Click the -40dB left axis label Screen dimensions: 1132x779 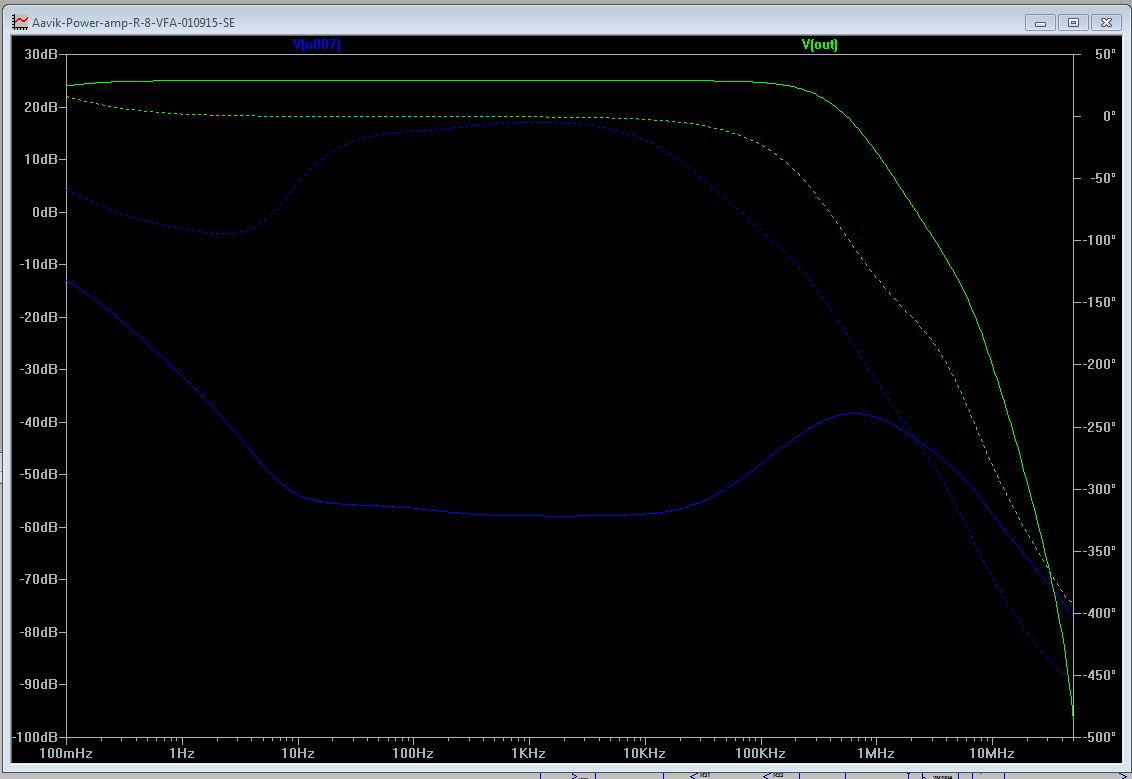tap(38, 422)
